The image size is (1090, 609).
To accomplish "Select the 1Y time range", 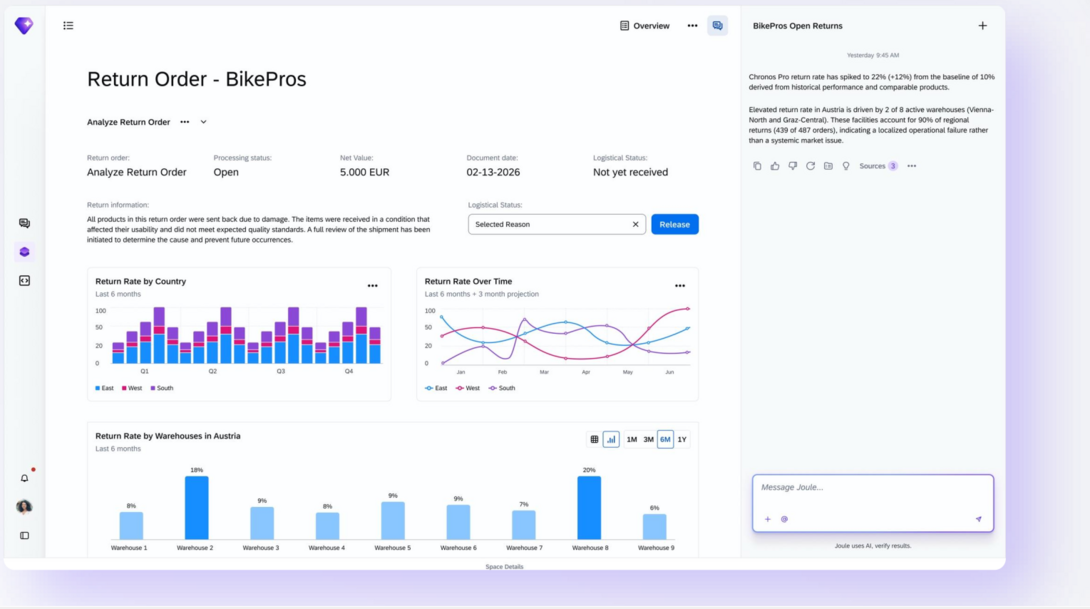I will pos(682,439).
